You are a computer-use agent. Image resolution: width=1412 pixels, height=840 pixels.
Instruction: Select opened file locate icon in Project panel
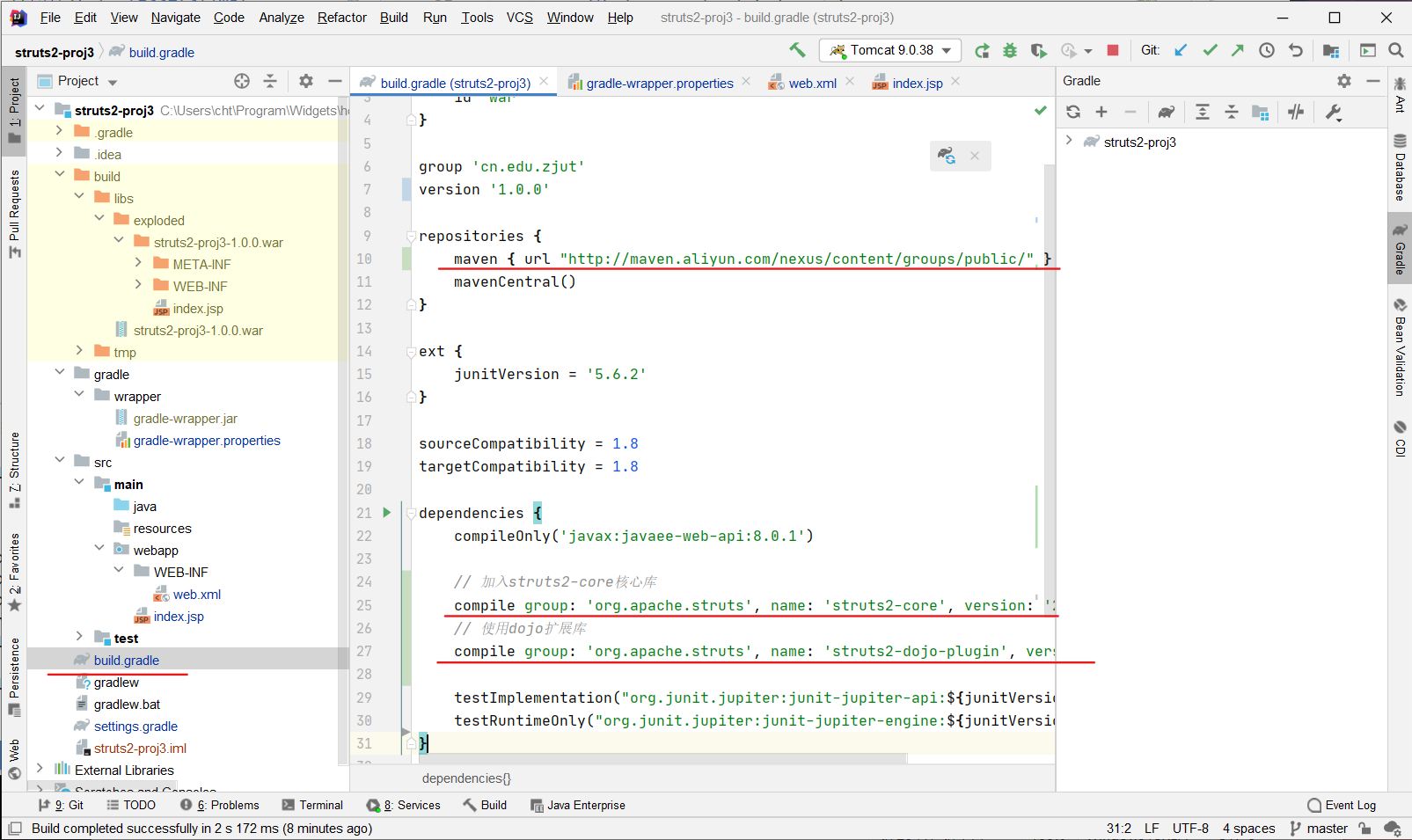coord(242,81)
